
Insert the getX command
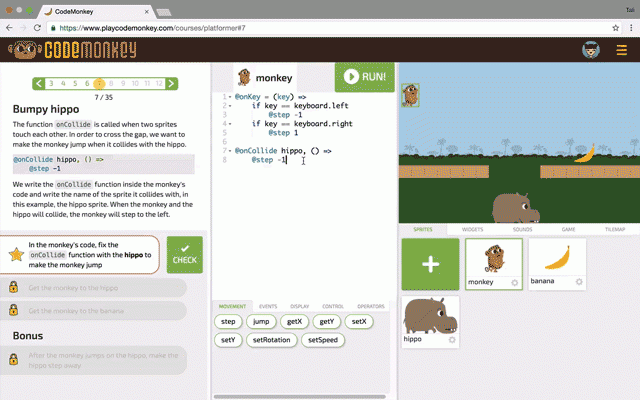coord(294,322)
